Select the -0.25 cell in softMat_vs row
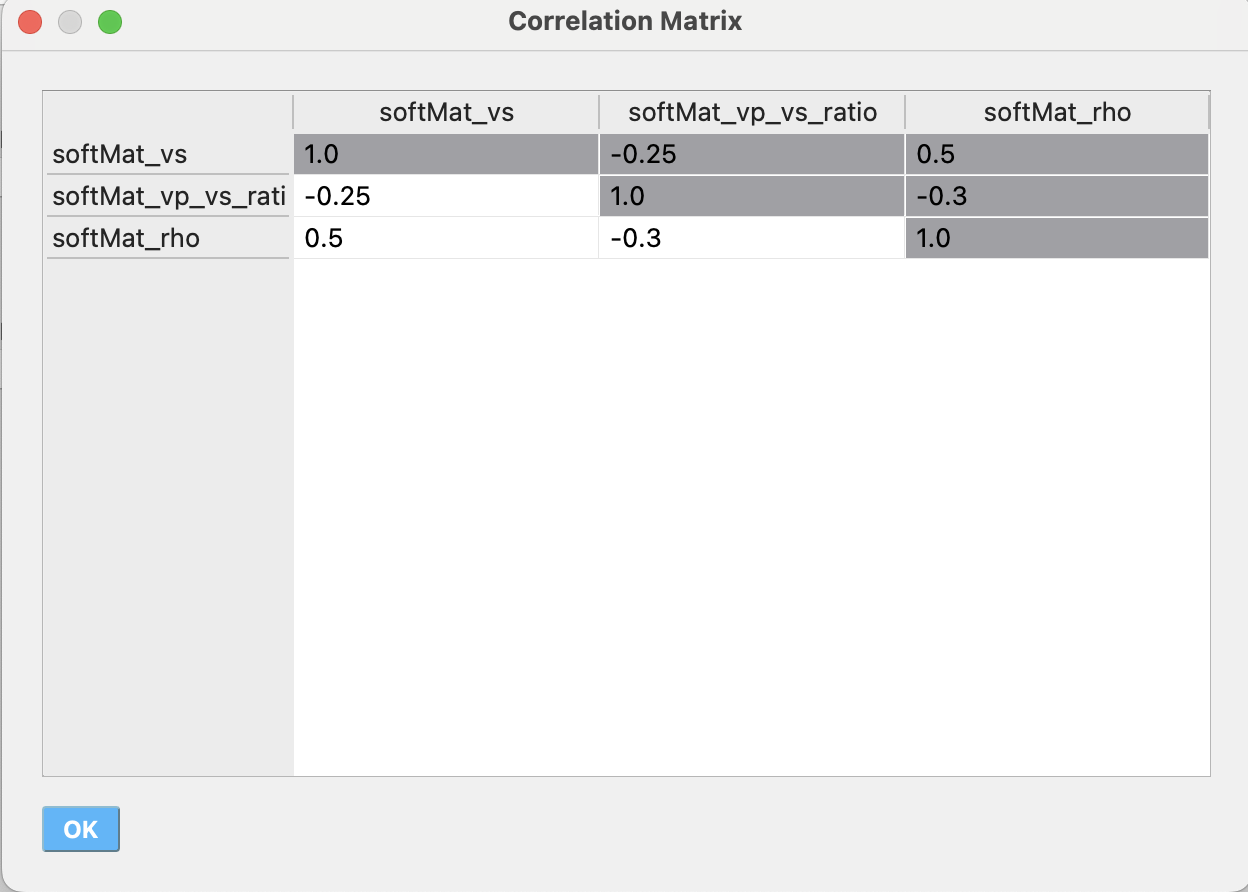The image size is (1248, 892). coord(752,154)
